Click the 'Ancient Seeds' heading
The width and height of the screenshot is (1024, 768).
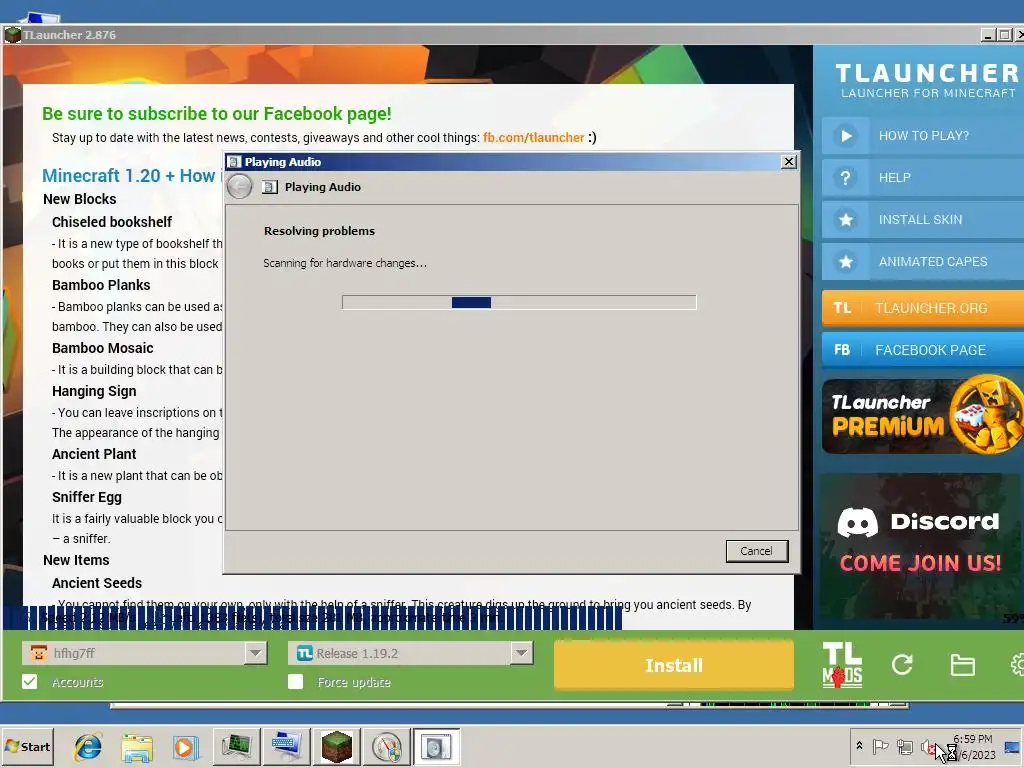coord(97,583)
